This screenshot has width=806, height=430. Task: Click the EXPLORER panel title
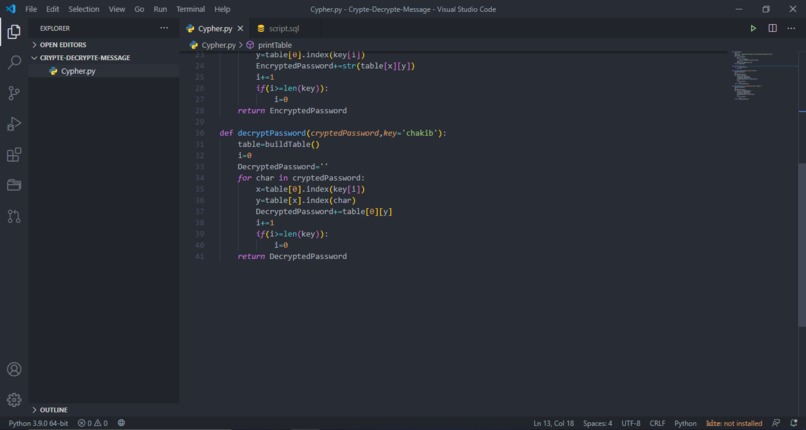(x=55, y=28)
